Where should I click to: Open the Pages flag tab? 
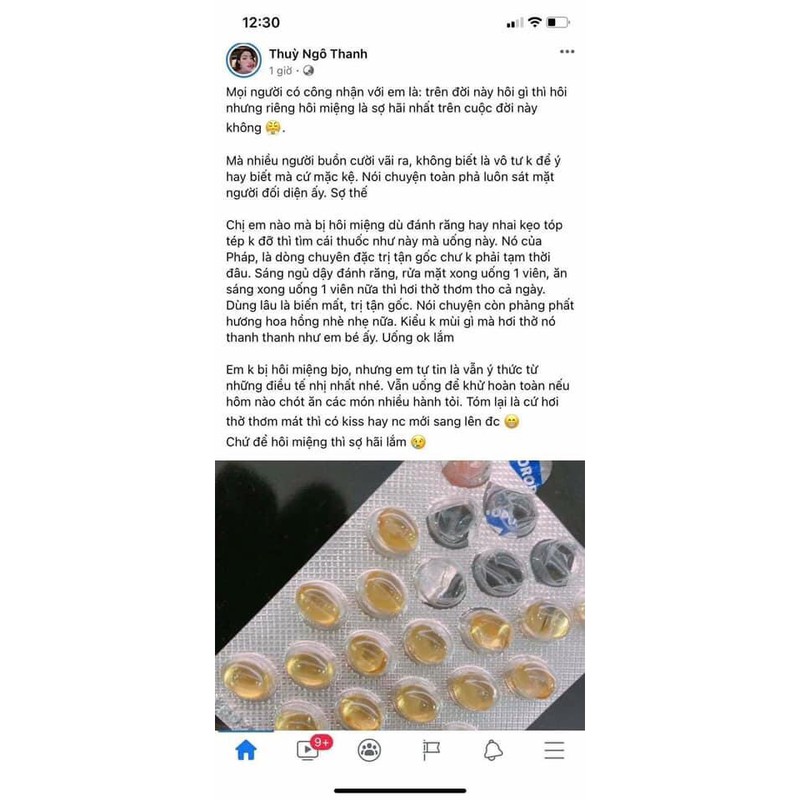tap(431, 750)
